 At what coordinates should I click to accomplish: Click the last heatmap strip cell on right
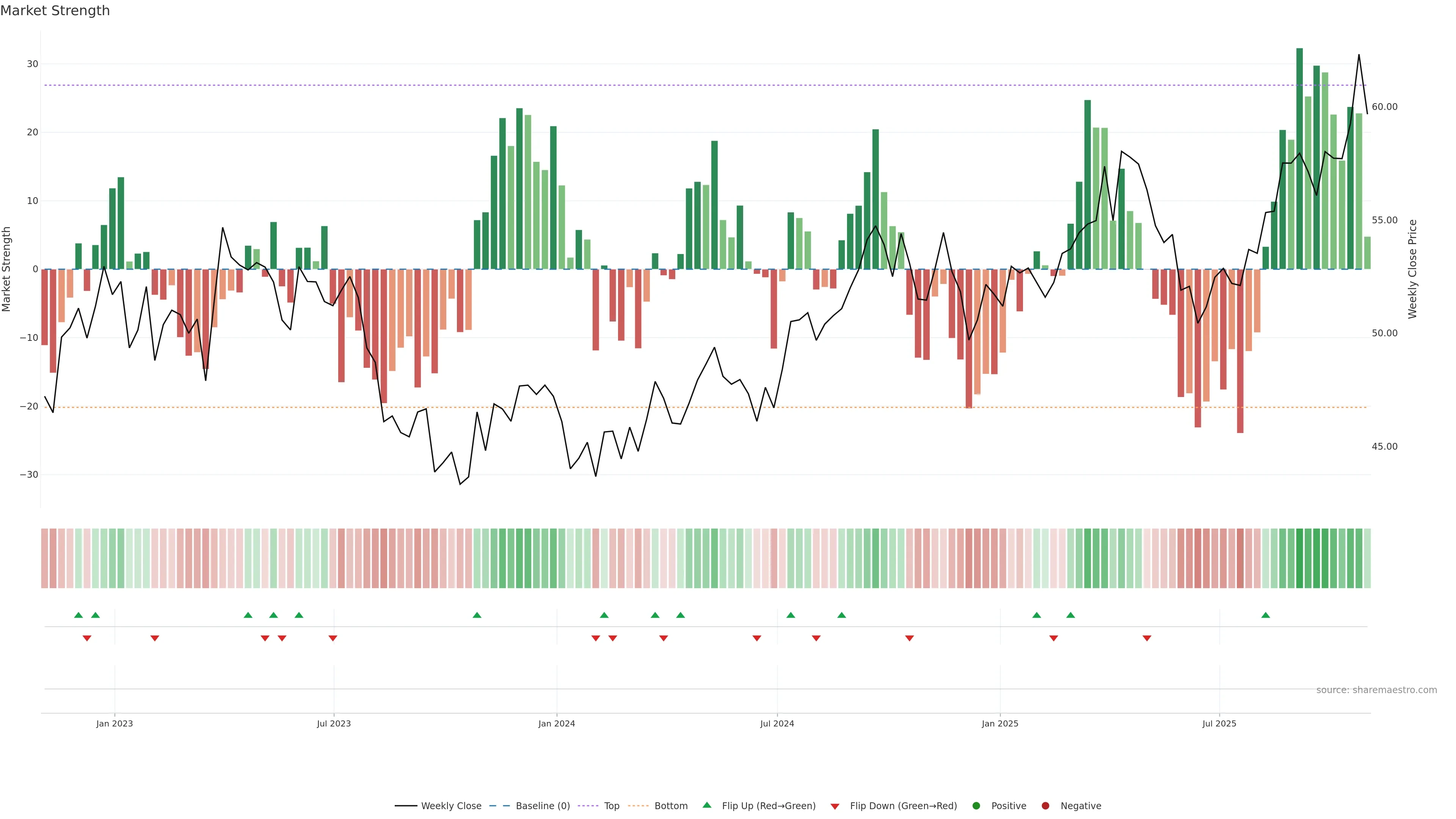1367,559
